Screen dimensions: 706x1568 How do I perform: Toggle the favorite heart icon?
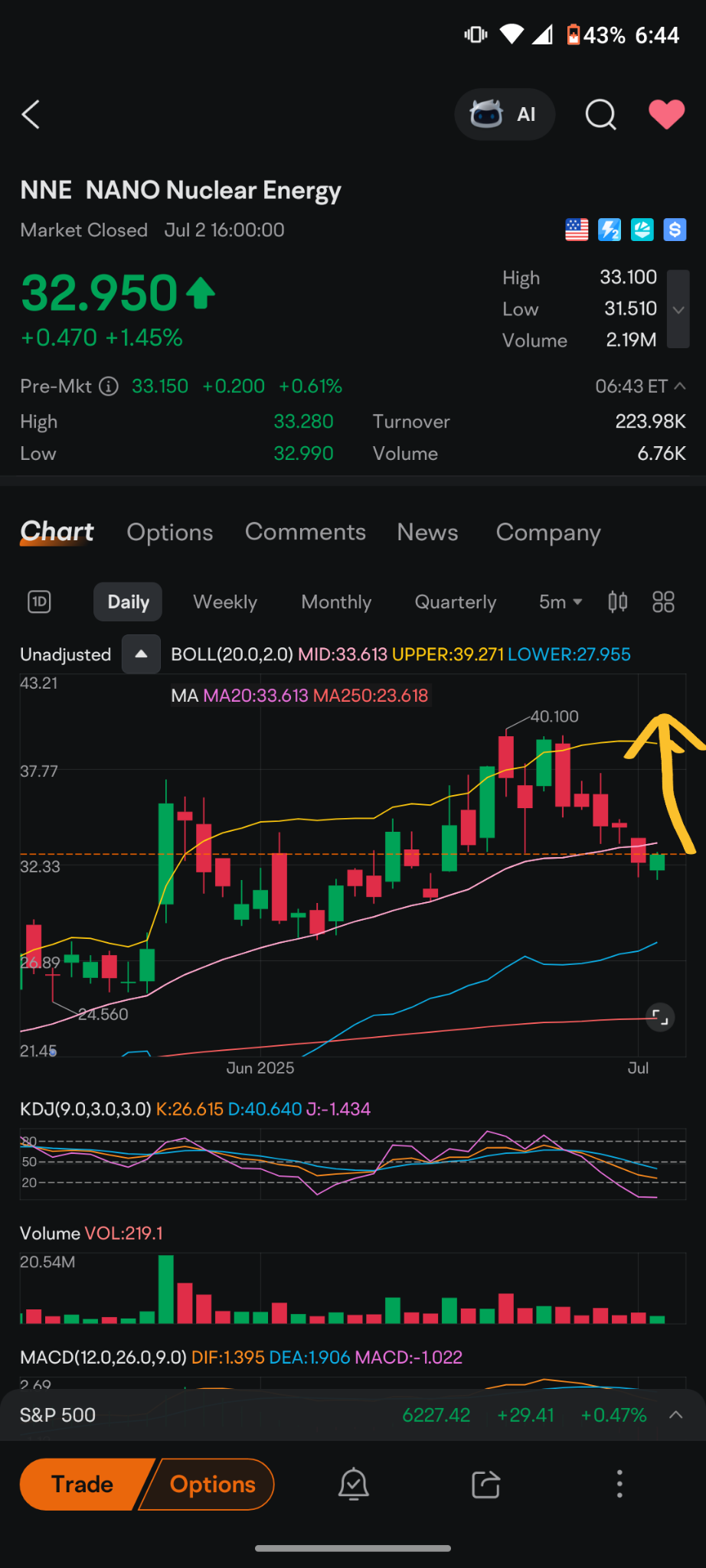pyautogui.click(x=667, y=115)
